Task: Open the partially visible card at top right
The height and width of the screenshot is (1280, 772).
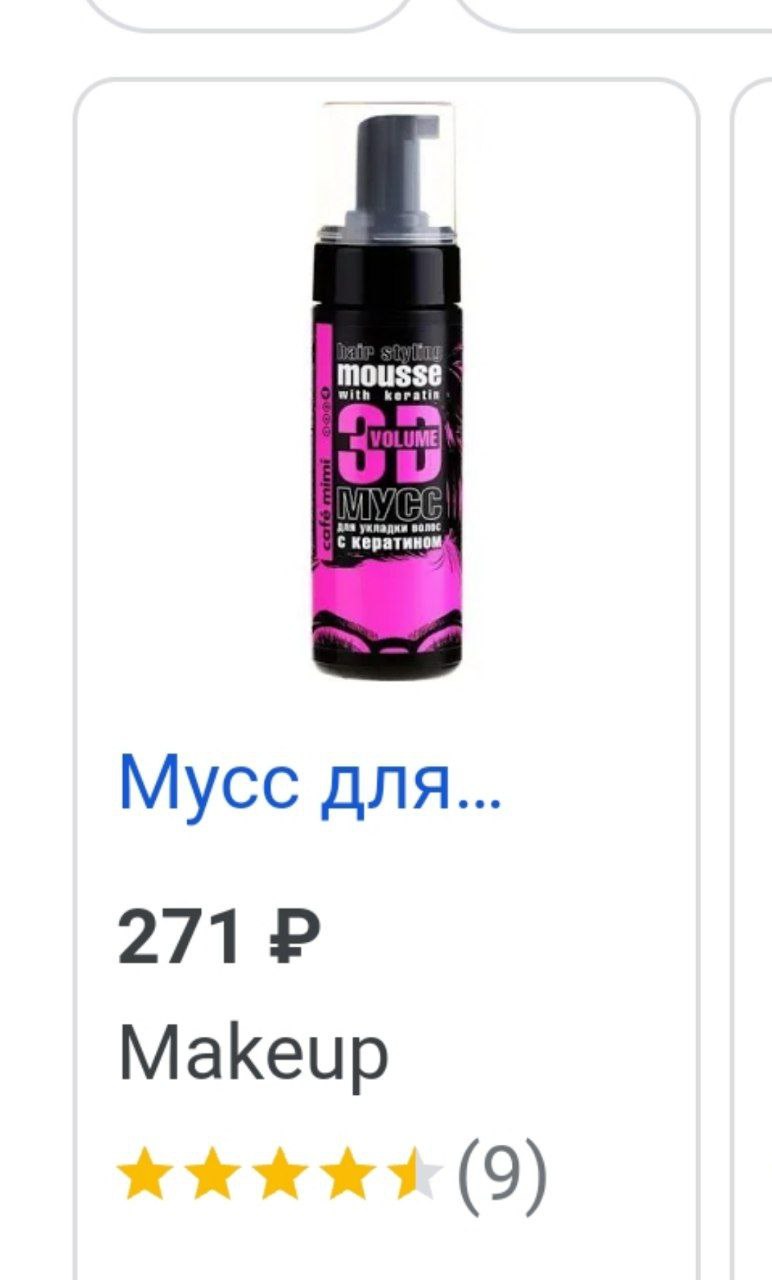Action: 612,15
